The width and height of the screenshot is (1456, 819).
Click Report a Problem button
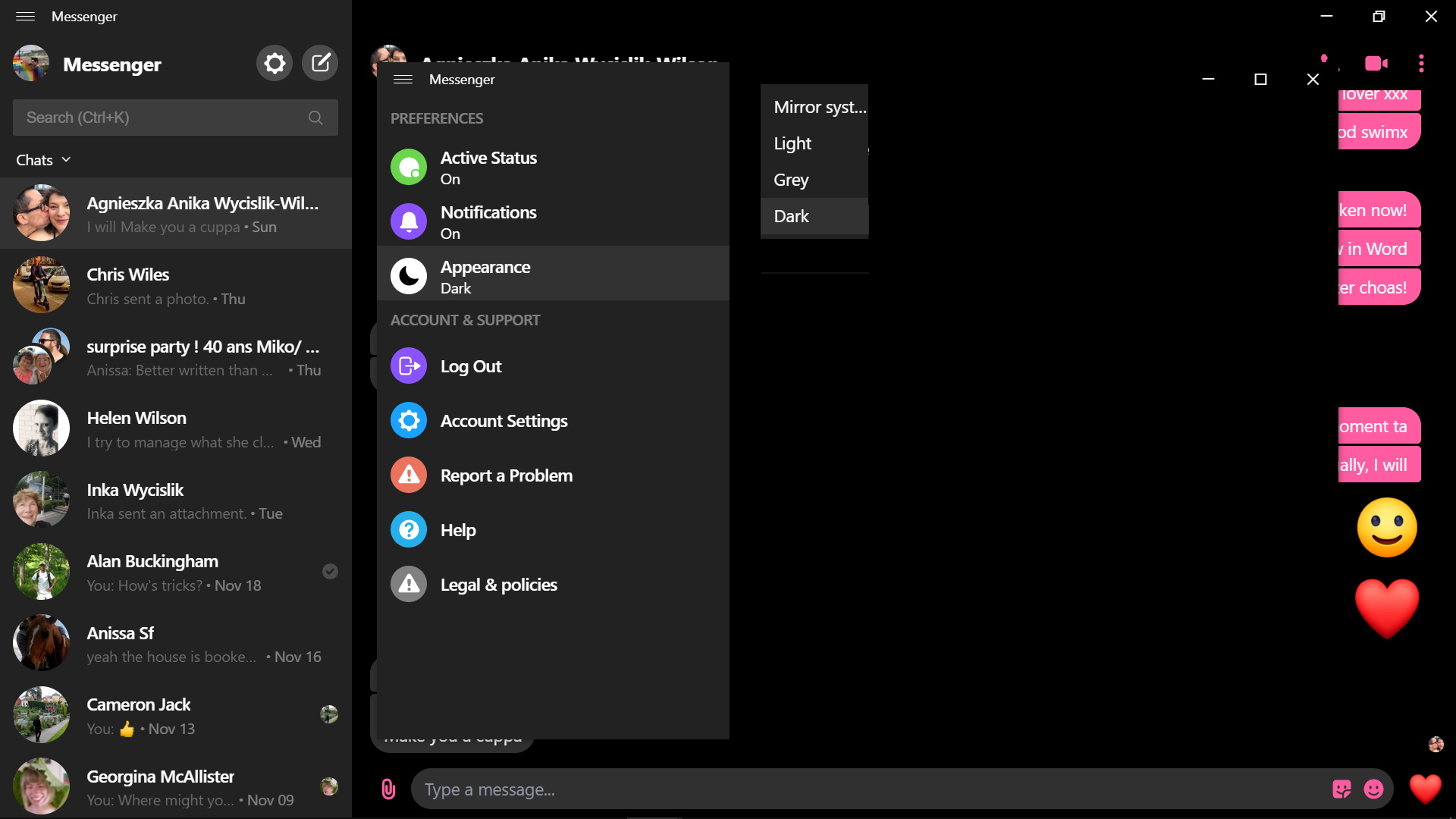click(507, 475)
